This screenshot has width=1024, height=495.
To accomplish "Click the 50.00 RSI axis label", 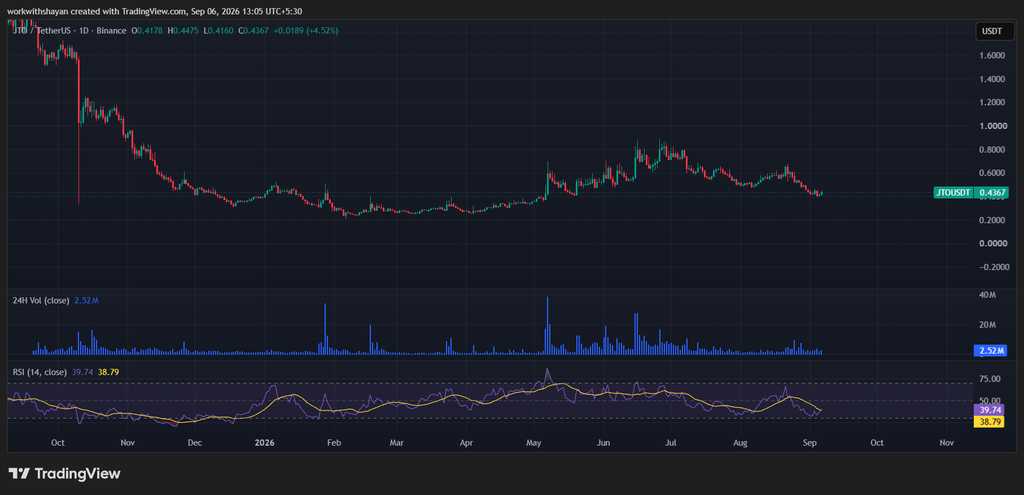I will 991,400.
